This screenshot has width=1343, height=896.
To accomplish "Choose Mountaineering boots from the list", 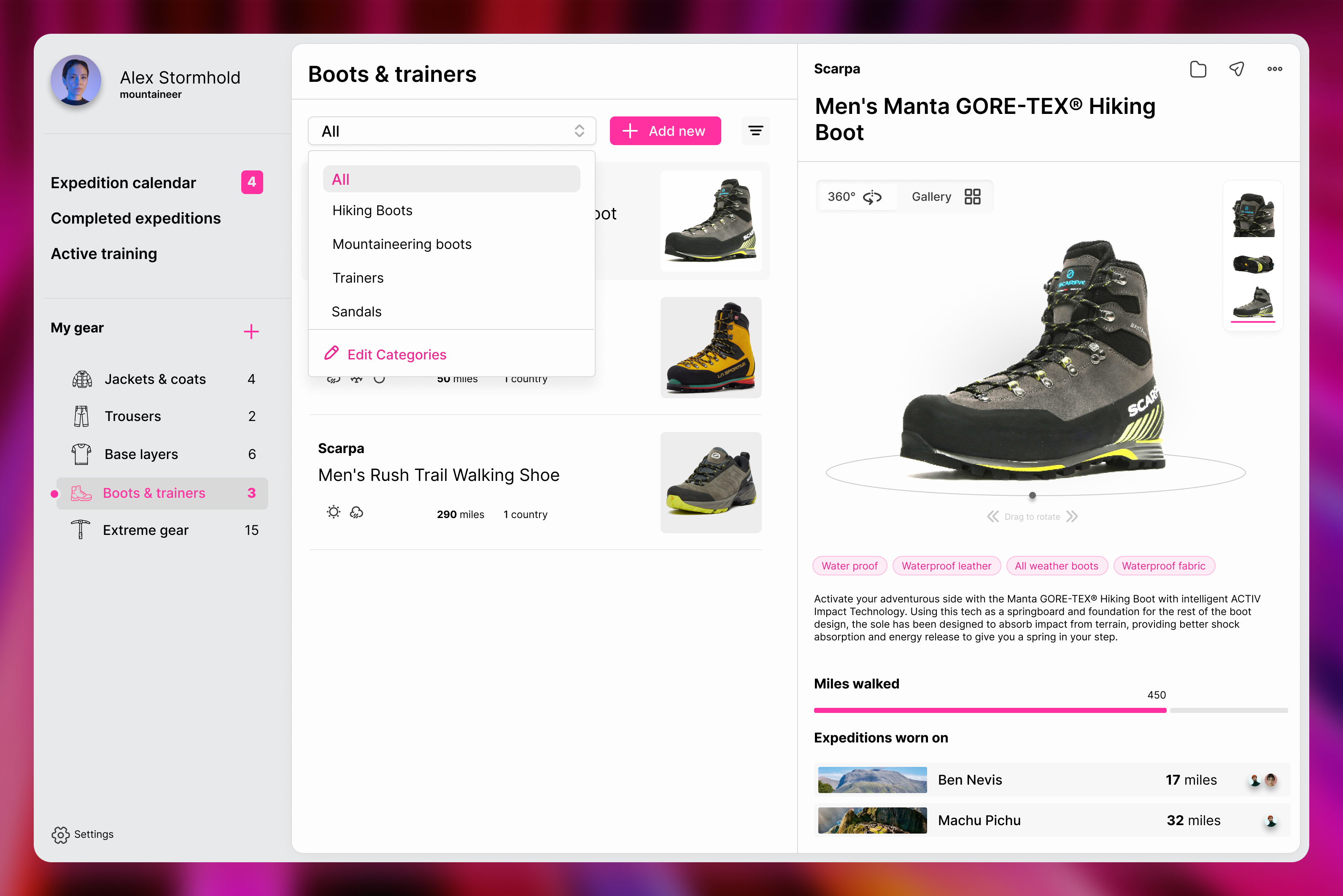I will pyautogui.click(x=402, y=244).
